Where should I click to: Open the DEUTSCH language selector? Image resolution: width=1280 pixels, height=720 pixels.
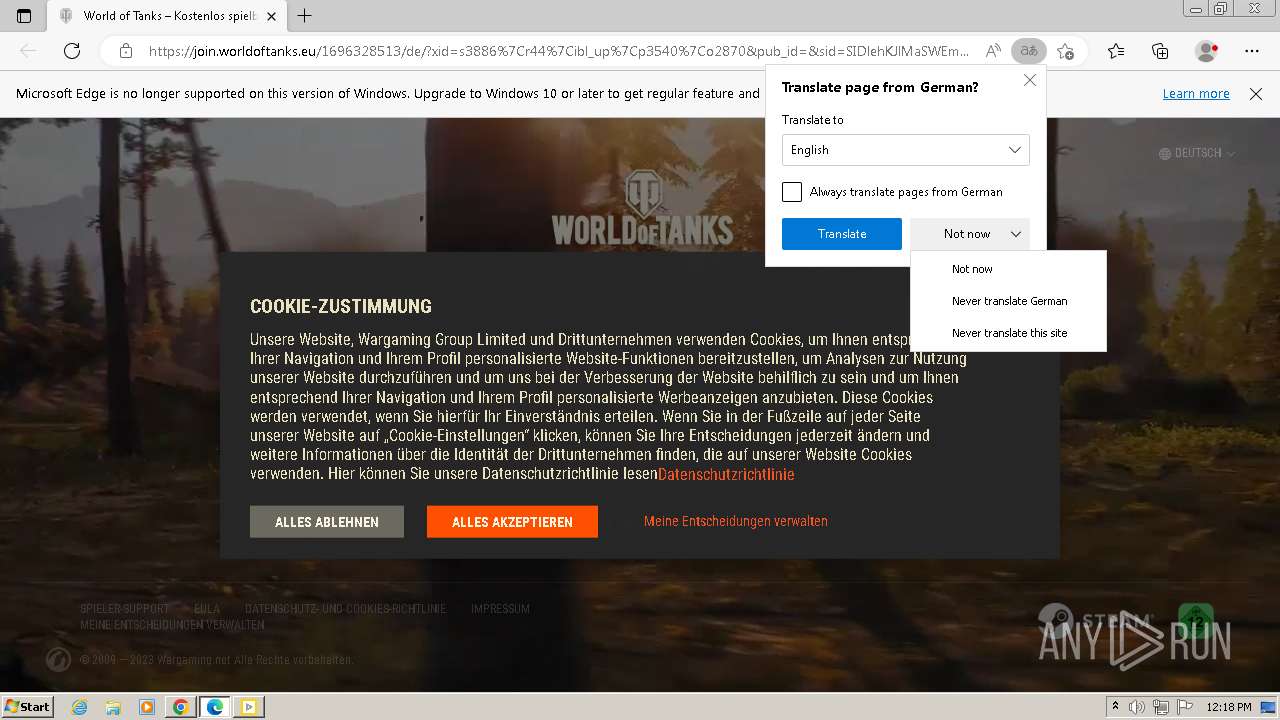pyautogui.click(x=1197, y=153)
